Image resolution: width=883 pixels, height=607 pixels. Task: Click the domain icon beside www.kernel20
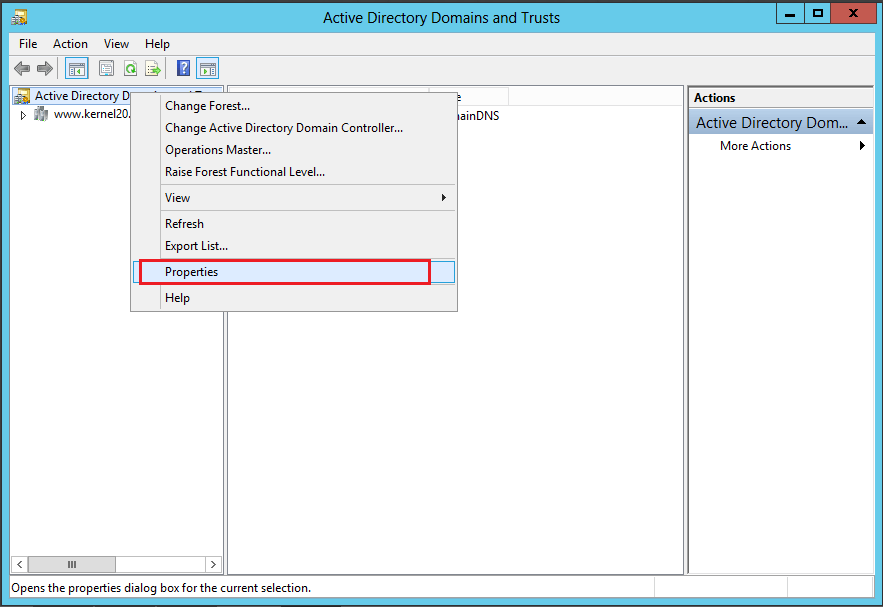[x=41, y=114]
